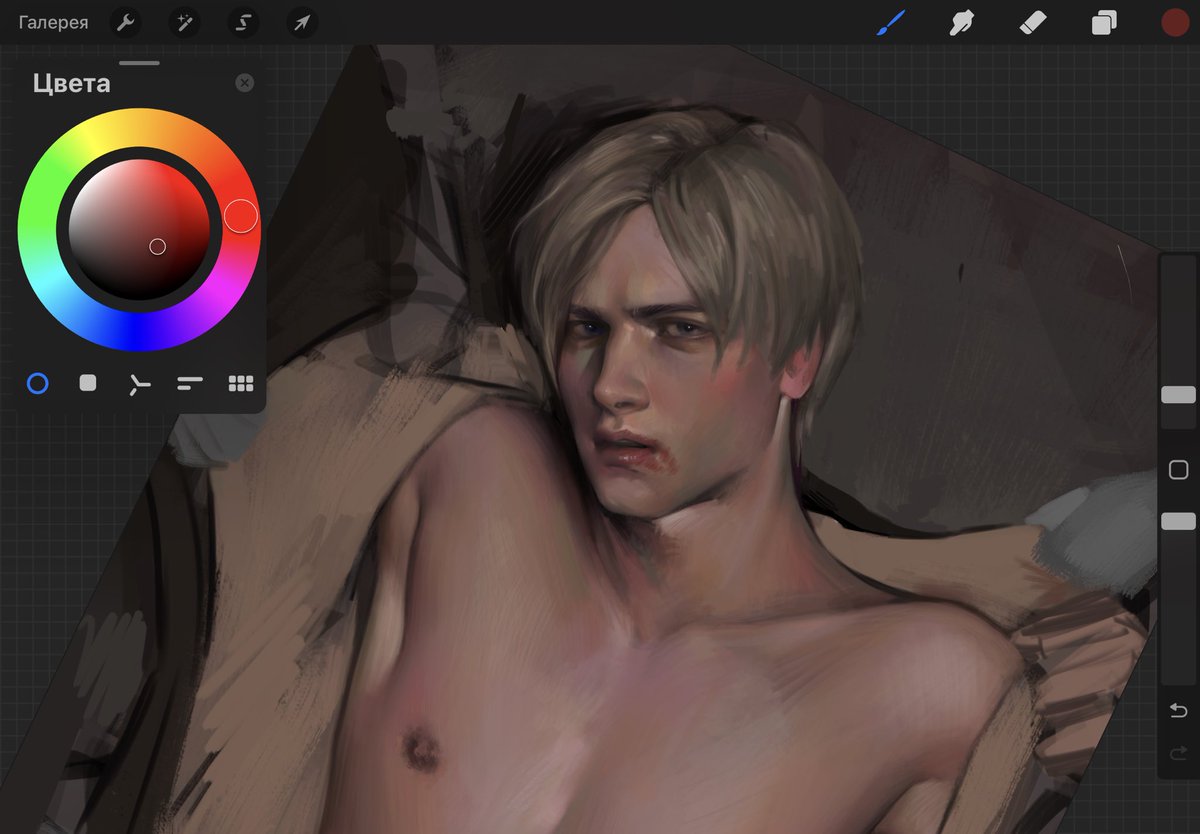Click the brush size slider handle

[1178, 395]
